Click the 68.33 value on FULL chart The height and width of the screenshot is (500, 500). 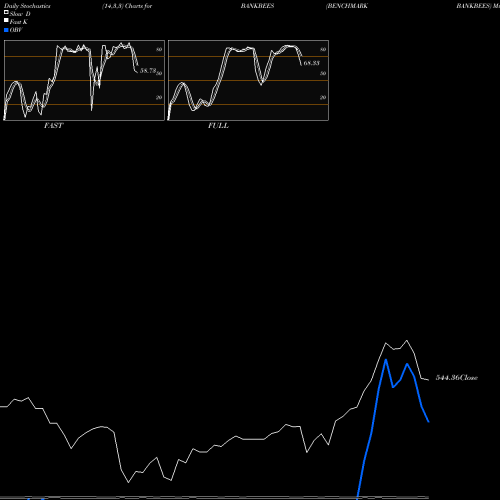(x=312, y=63)
